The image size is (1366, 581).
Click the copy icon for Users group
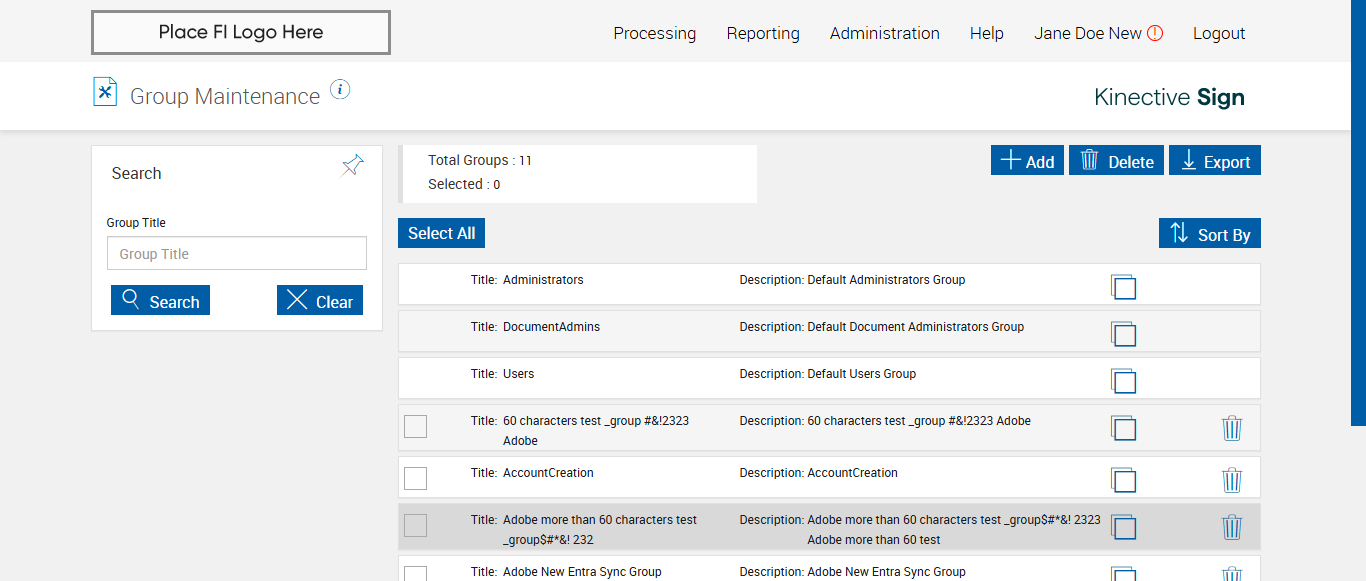click(1124, 381)
